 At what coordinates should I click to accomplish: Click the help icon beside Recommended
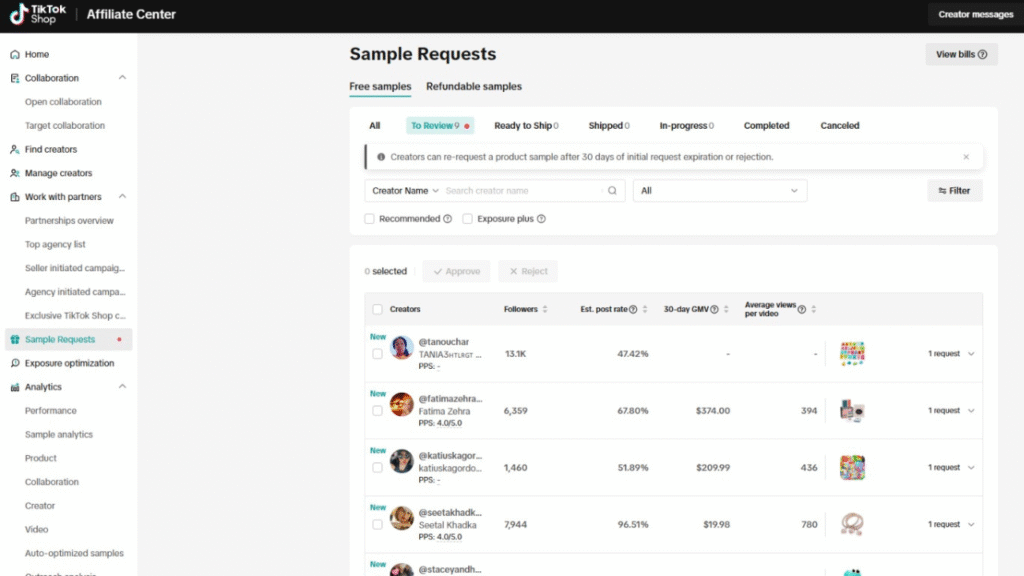(x=447, y=219)
